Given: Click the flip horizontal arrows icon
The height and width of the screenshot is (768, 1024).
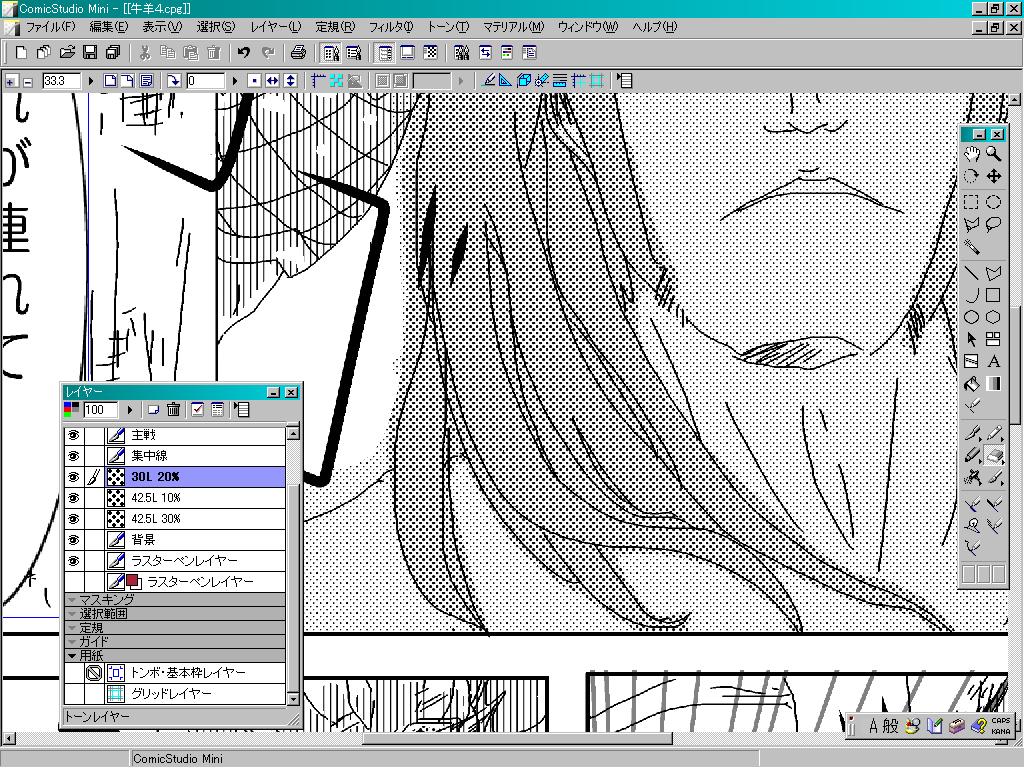Looking at the screenshot, I should coord(272,81).
